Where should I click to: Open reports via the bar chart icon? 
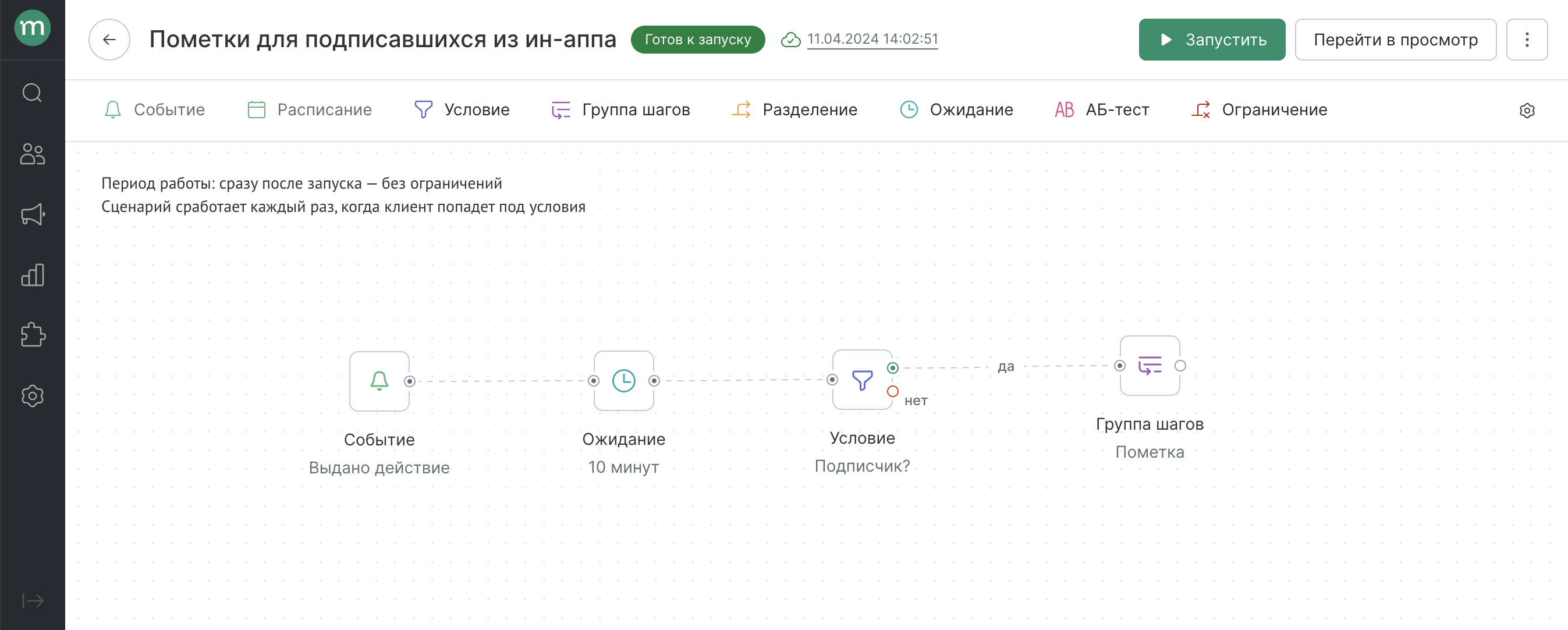(32, 274)
